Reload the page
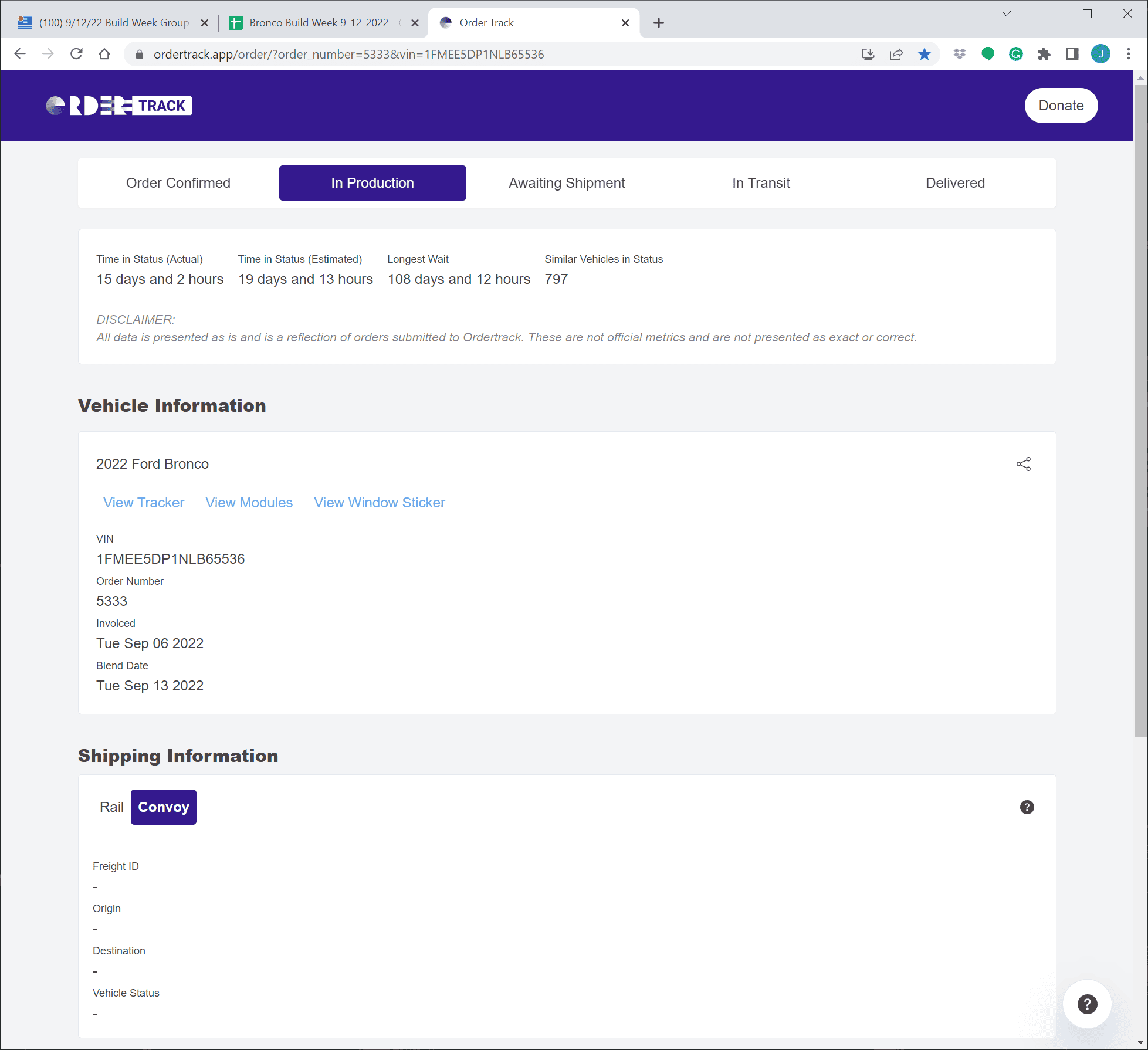The image size is (1148, 1050). [x=76, y=54]
